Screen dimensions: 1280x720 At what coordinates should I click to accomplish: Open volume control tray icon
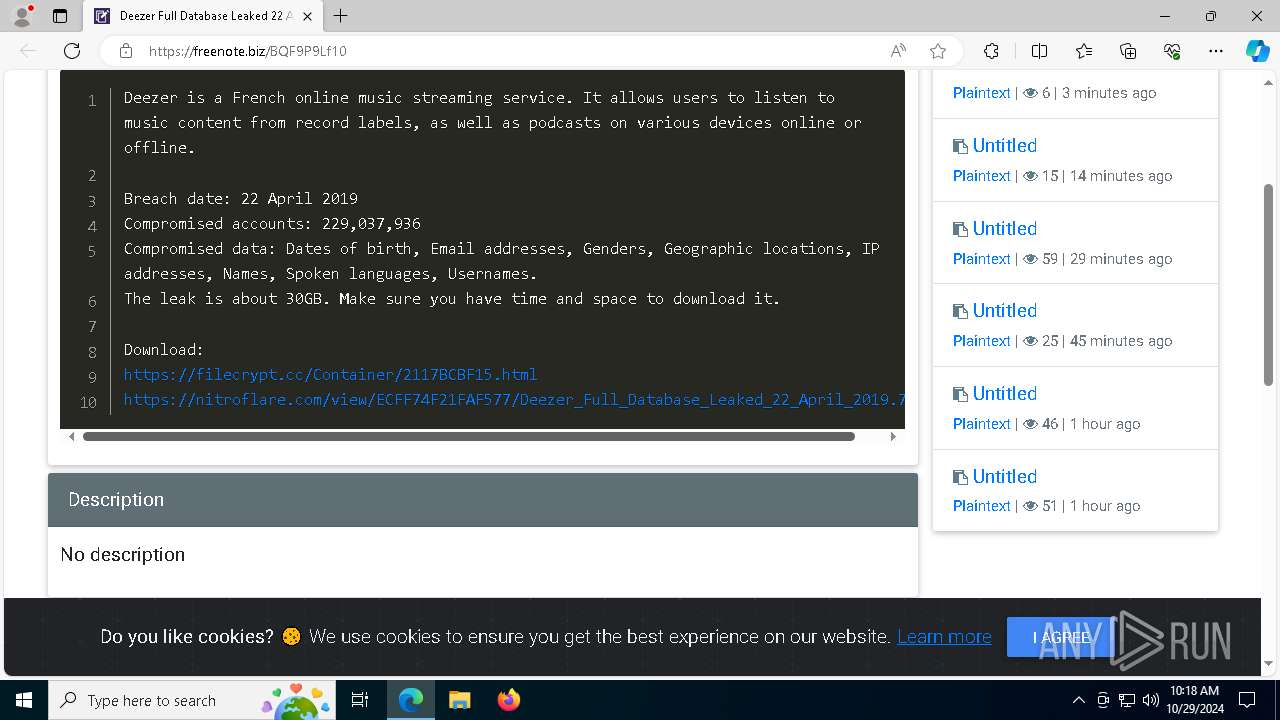point(1151,700)
